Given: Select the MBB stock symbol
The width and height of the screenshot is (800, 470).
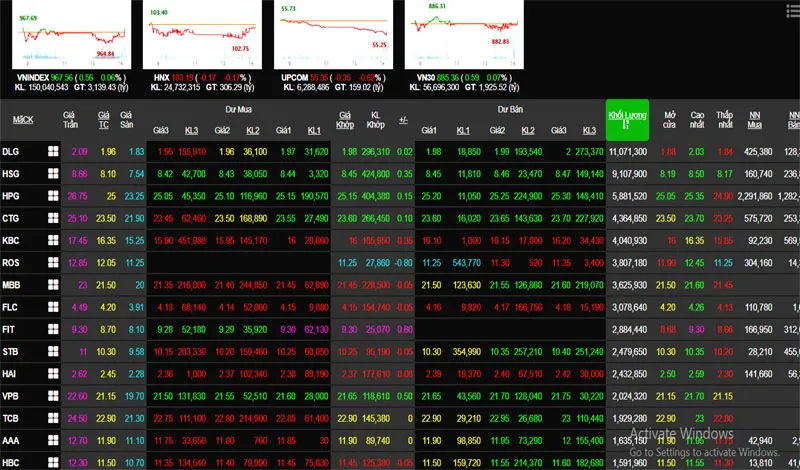Looking at the screenshot, I should coord(11,285).
